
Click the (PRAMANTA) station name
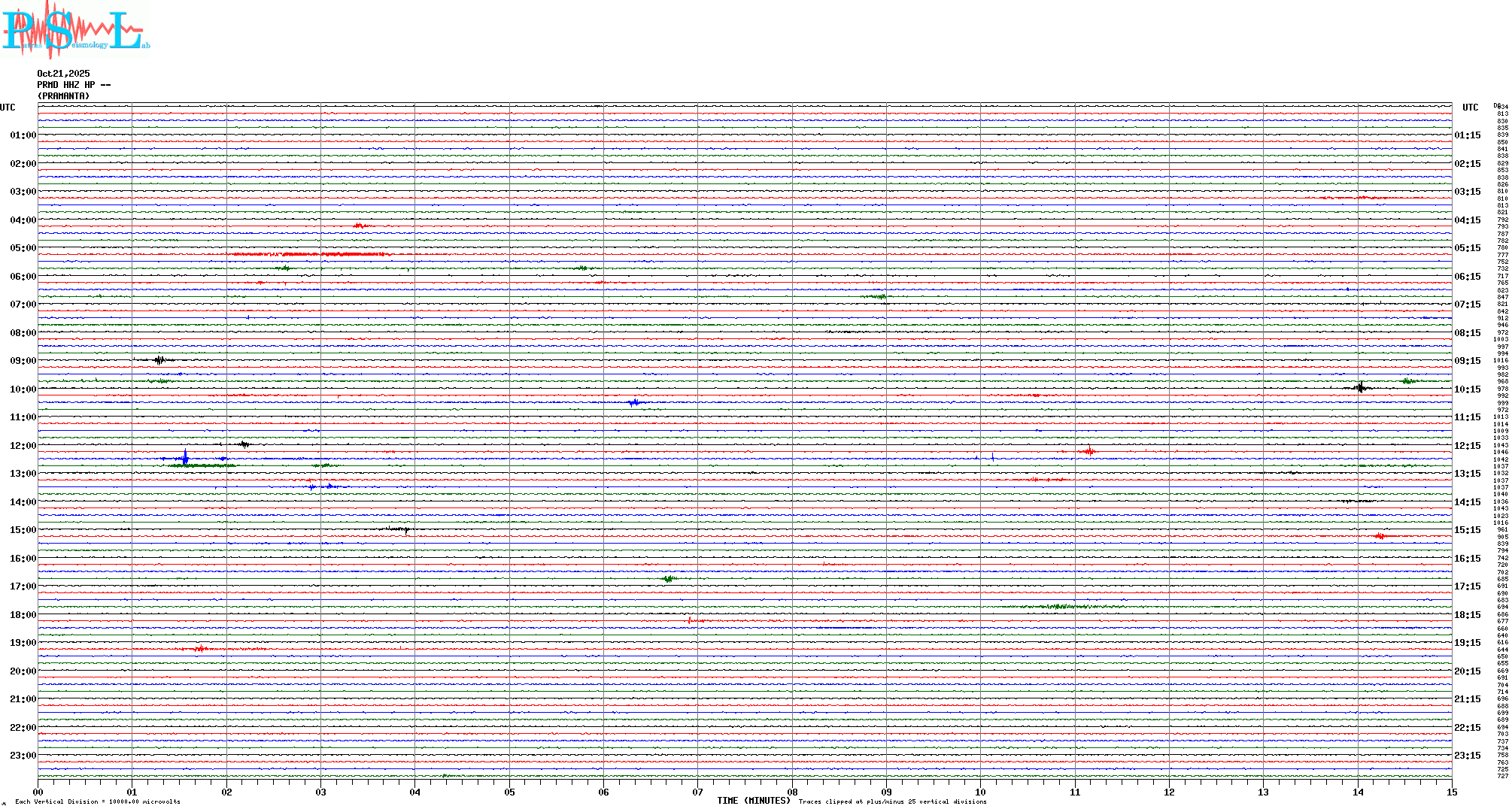[x=63, y=96]
